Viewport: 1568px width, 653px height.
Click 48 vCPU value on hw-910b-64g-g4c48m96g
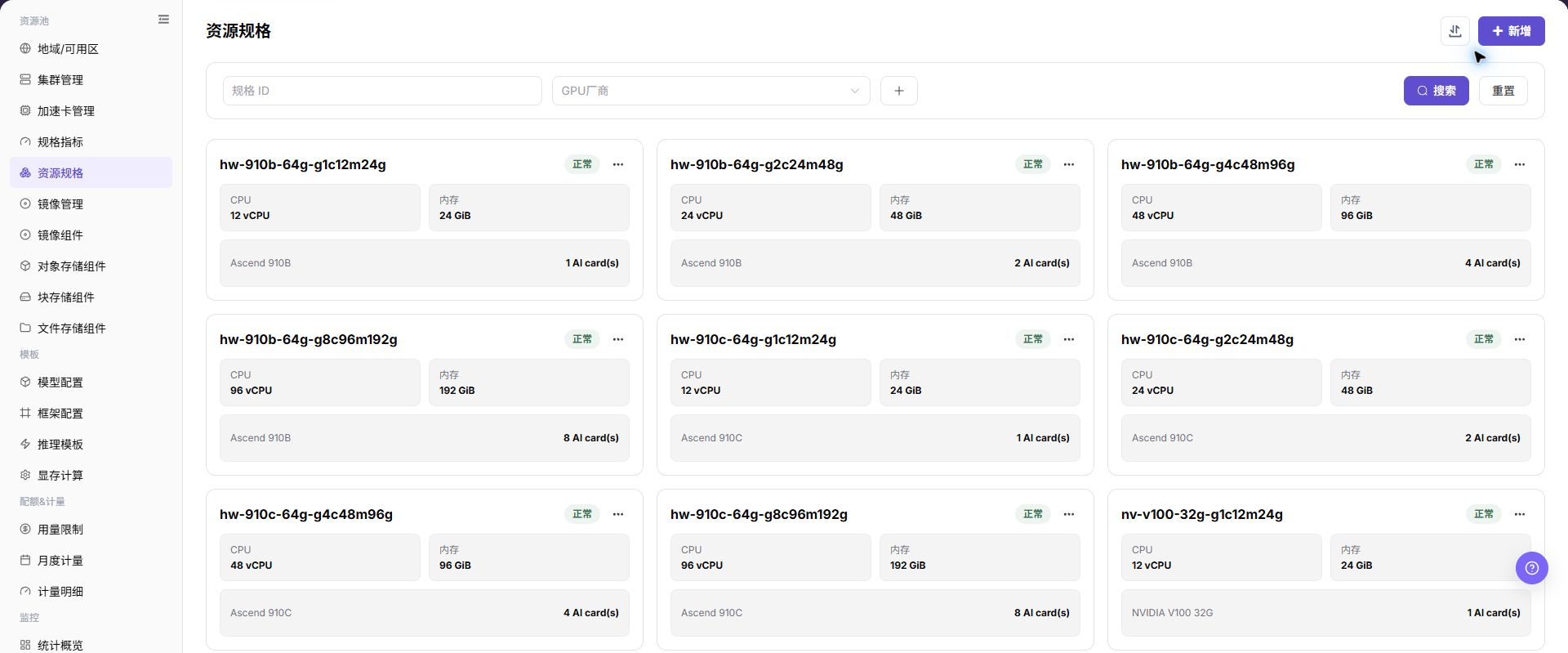tap(1152, 216)
